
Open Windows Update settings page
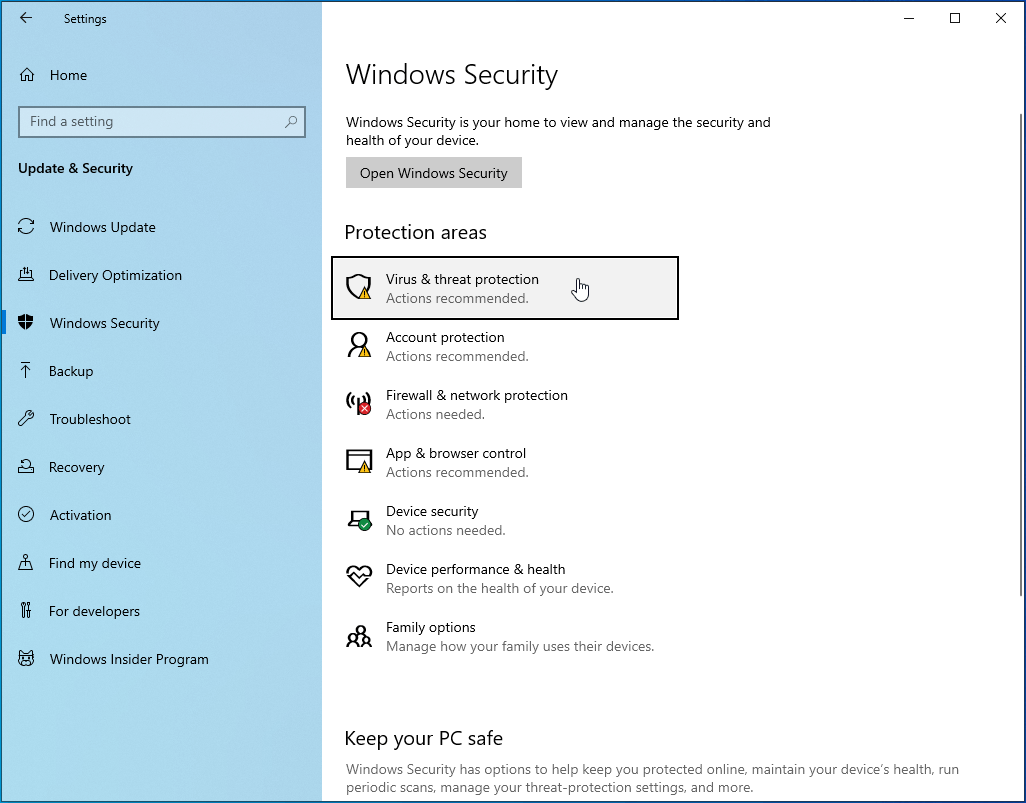click(x=102, y=227)
